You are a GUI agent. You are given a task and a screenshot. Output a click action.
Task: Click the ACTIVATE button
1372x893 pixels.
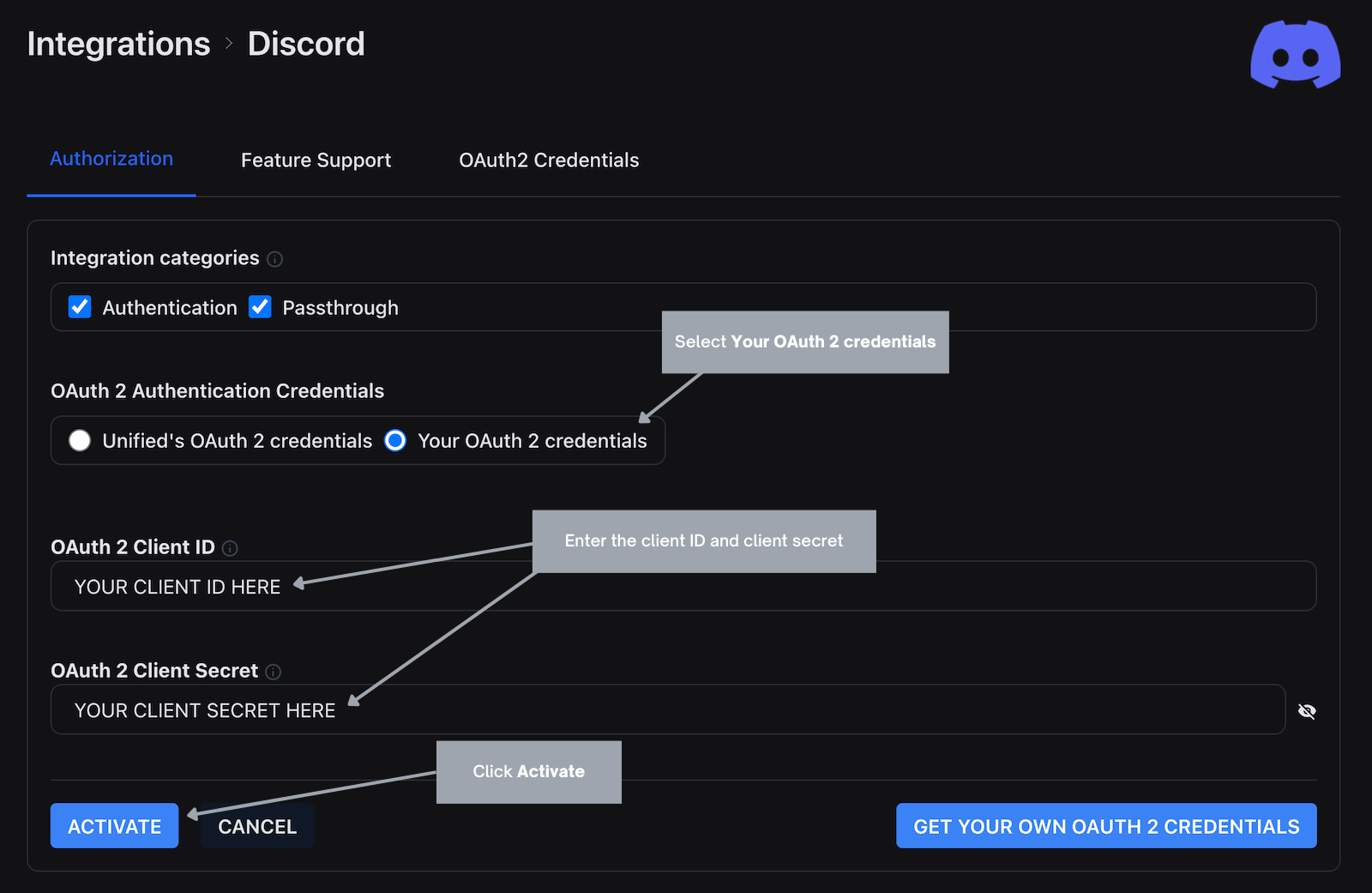(114, 826)
